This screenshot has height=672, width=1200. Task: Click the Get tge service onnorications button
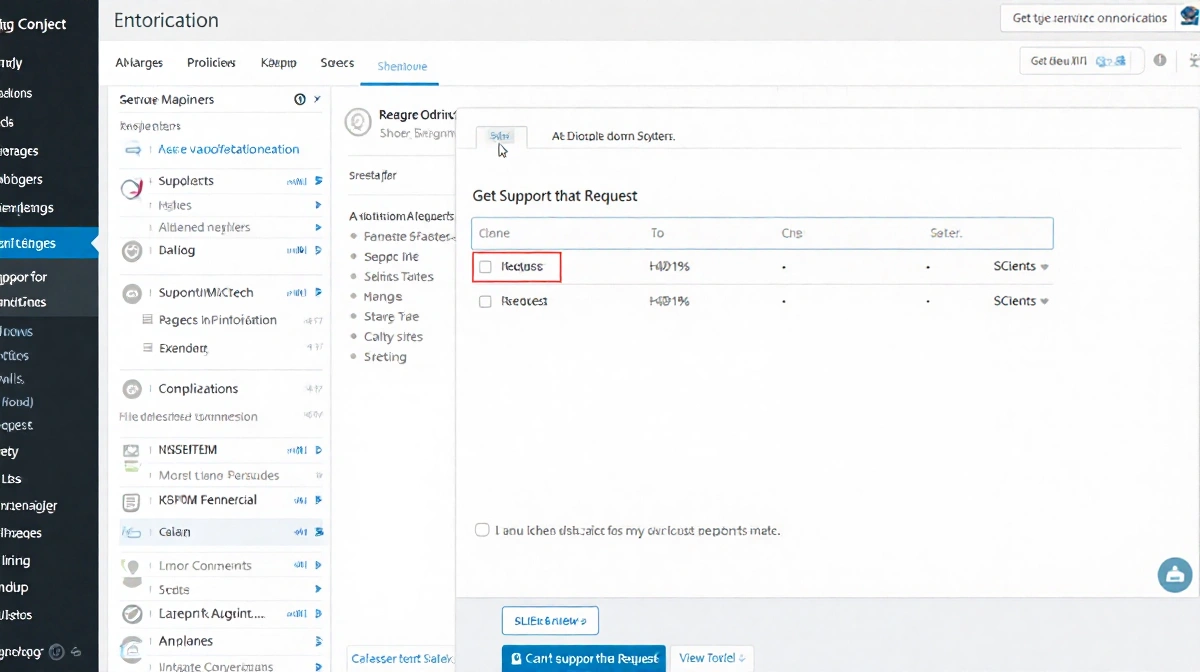tap(1089, 18)
